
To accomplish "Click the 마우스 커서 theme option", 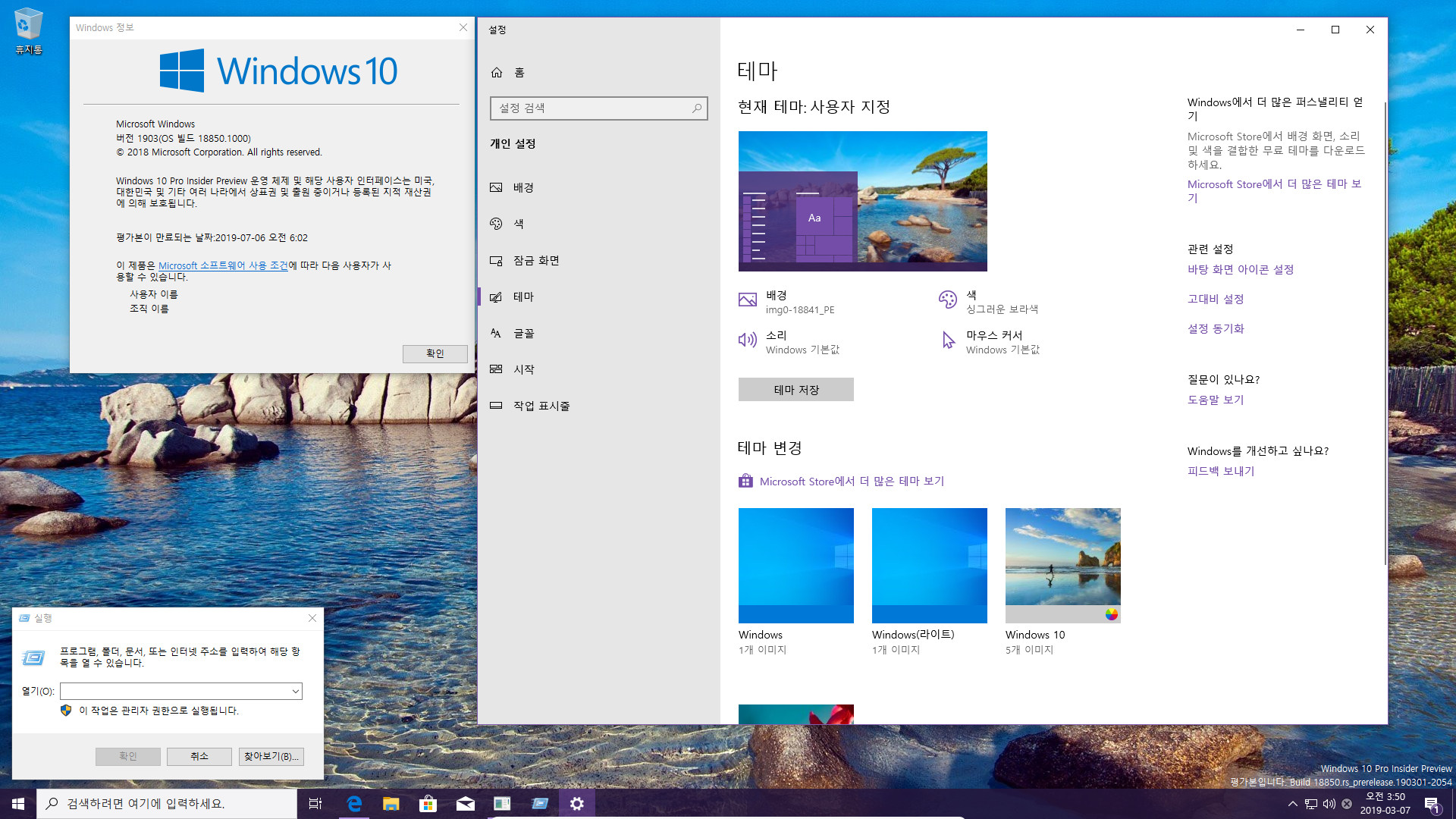I will click(990, 342).
